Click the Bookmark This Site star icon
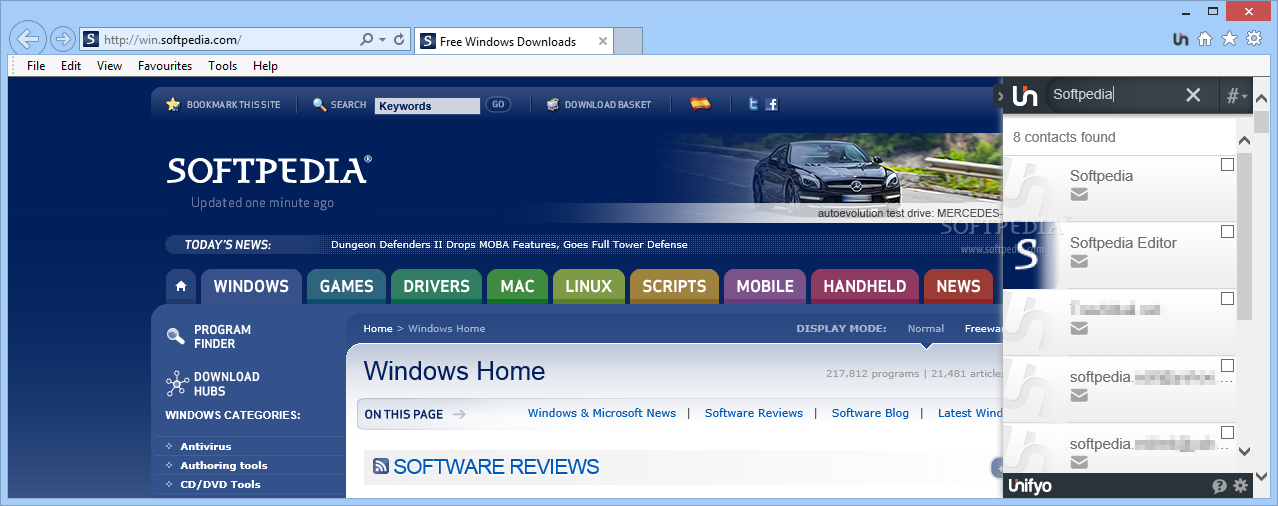 pyautogui.click(x=173, y=104)
